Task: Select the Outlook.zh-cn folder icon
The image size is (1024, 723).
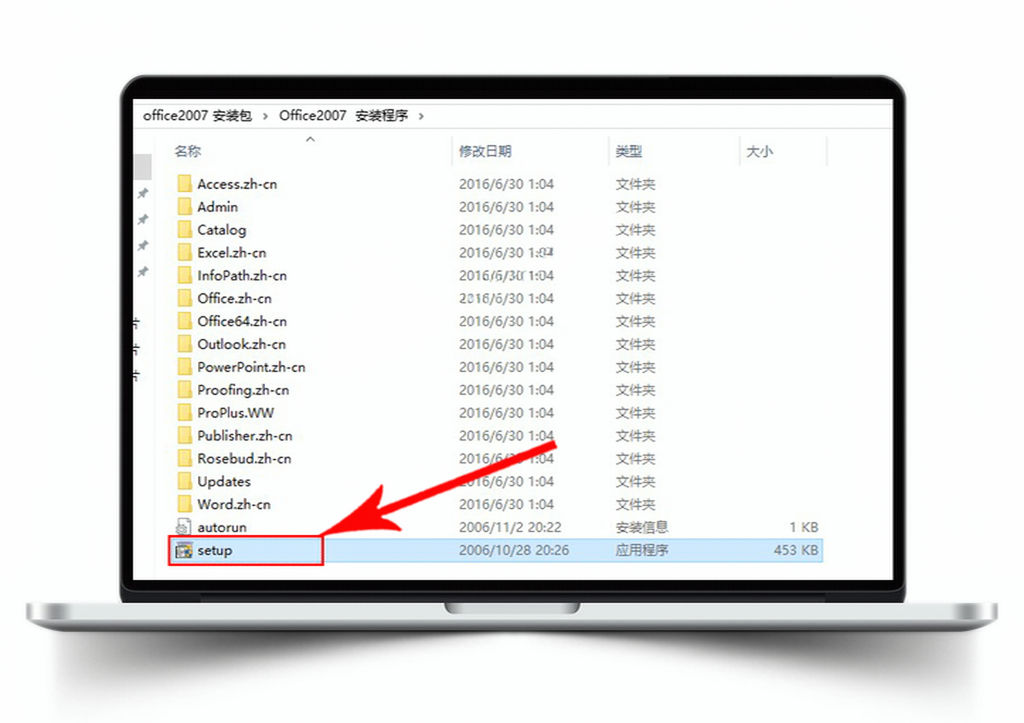Action: pos(184,344)
